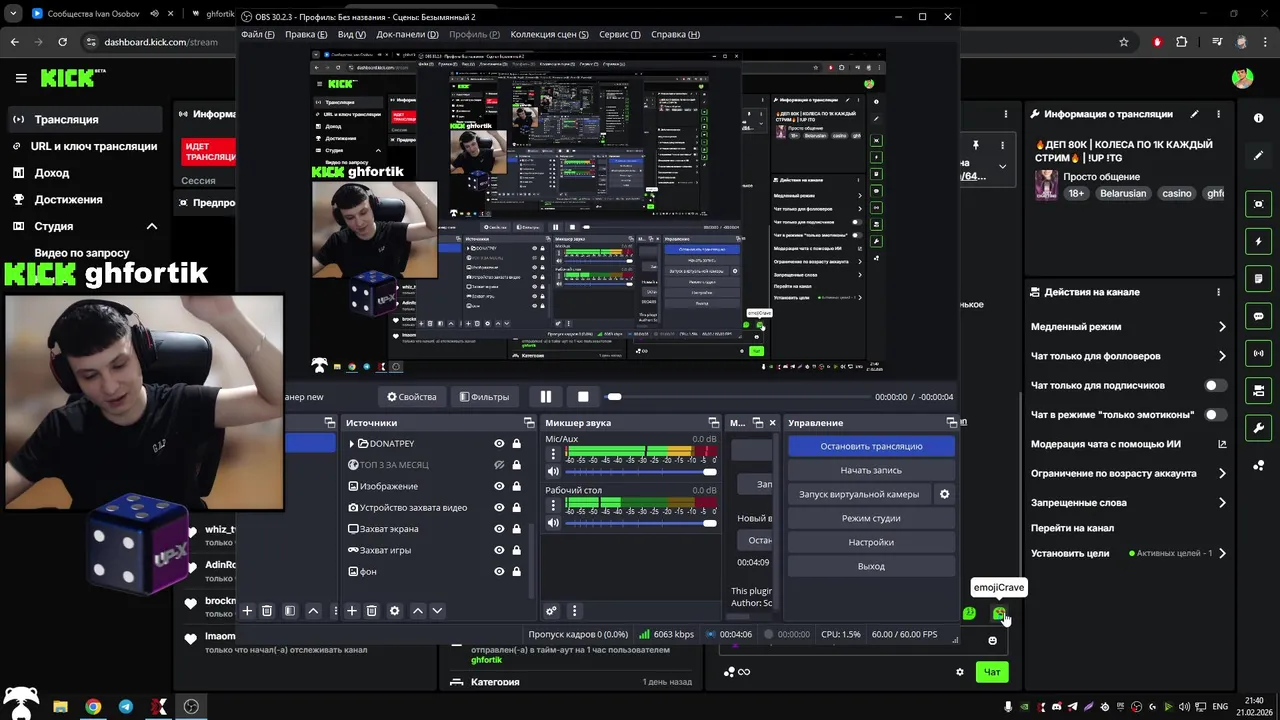Image resolution: width=1280 pixels, height=720 pixels.
Task: Adjust Mic/Aux volume slider
Action: [641, 472]
